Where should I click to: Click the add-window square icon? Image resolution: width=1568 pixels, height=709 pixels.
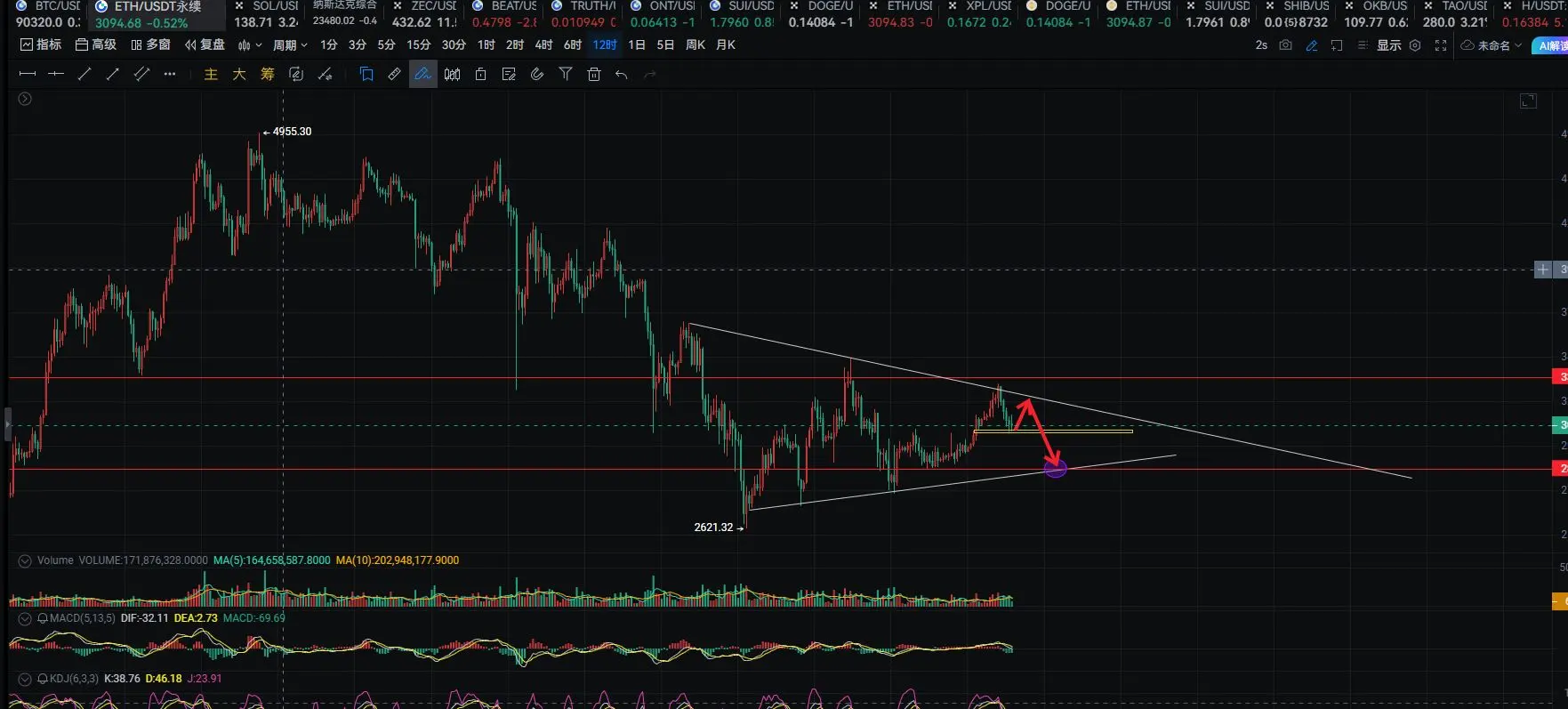click(1337, 45)
